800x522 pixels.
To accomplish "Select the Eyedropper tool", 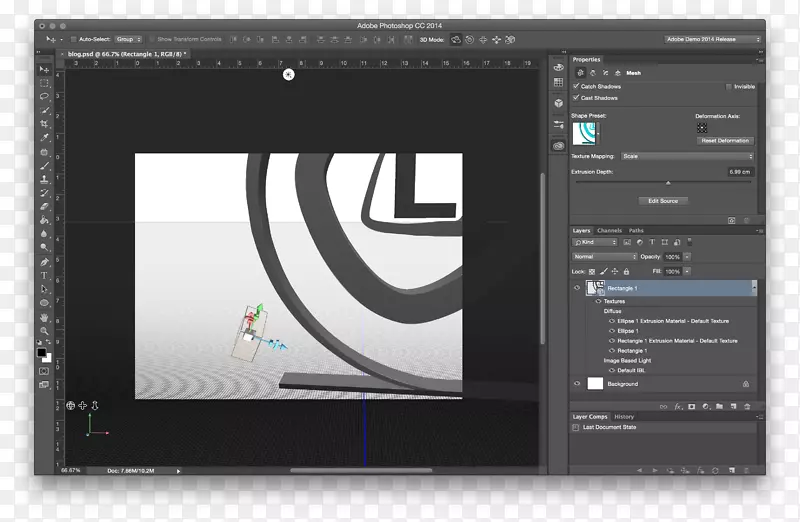I will coord(44,138).
